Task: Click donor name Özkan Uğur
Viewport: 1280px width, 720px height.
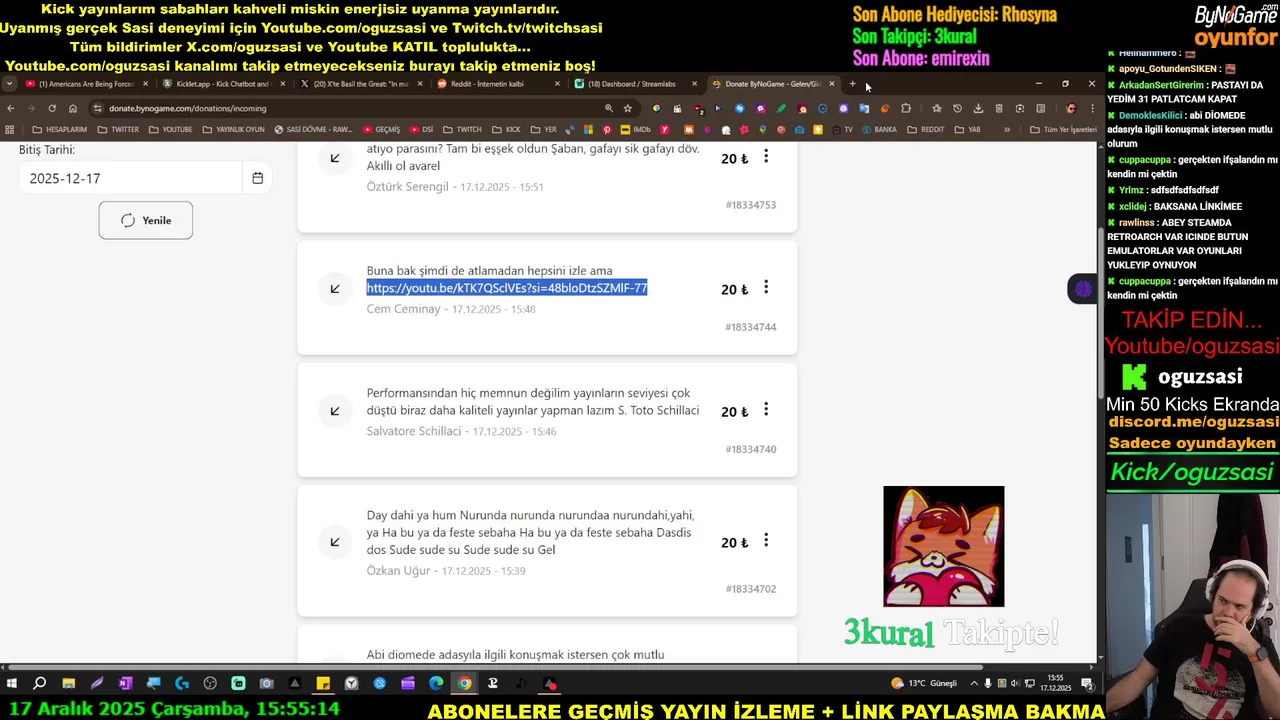Action: click(398, 571)
